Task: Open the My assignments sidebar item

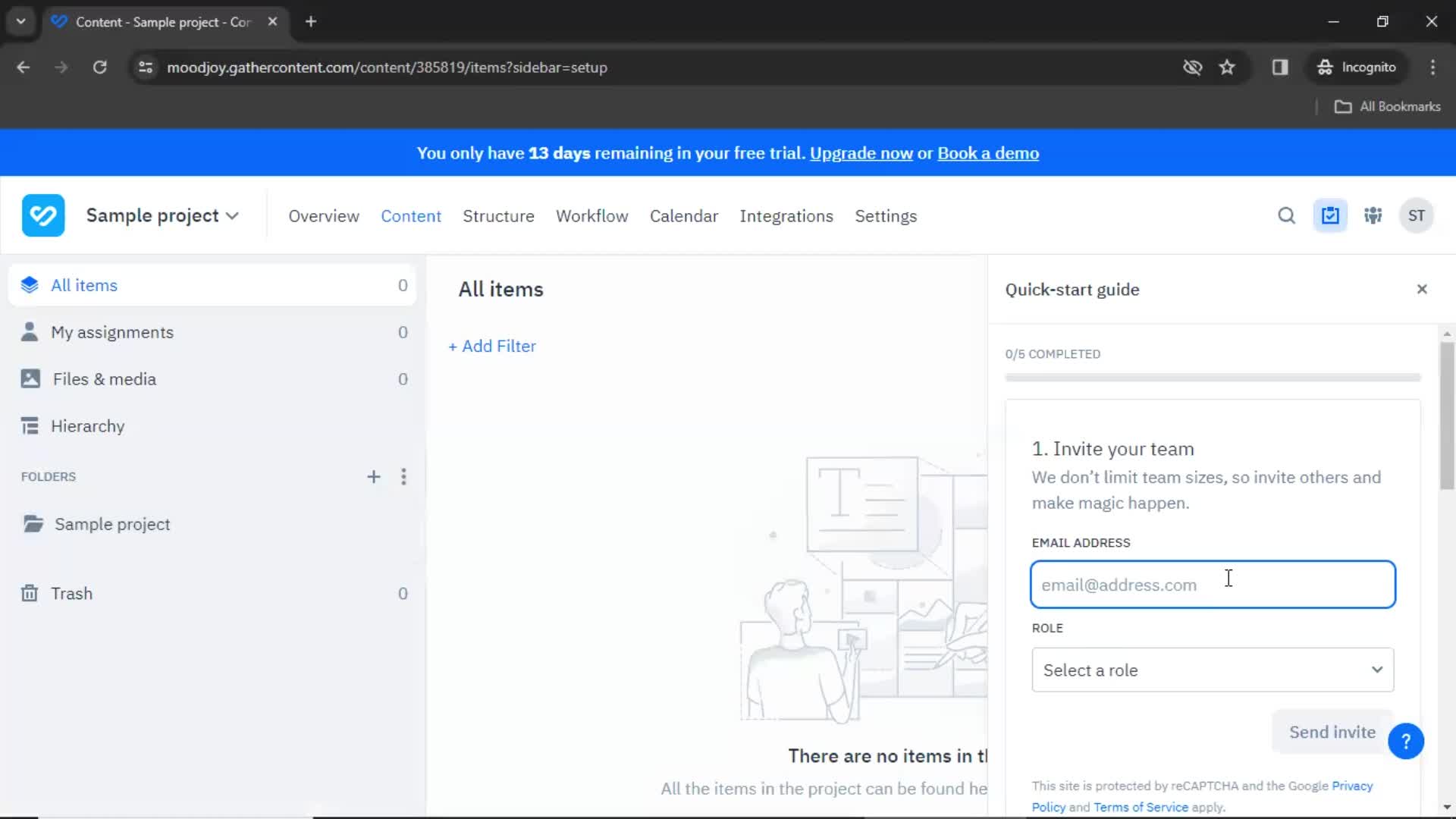Action: 112,332
